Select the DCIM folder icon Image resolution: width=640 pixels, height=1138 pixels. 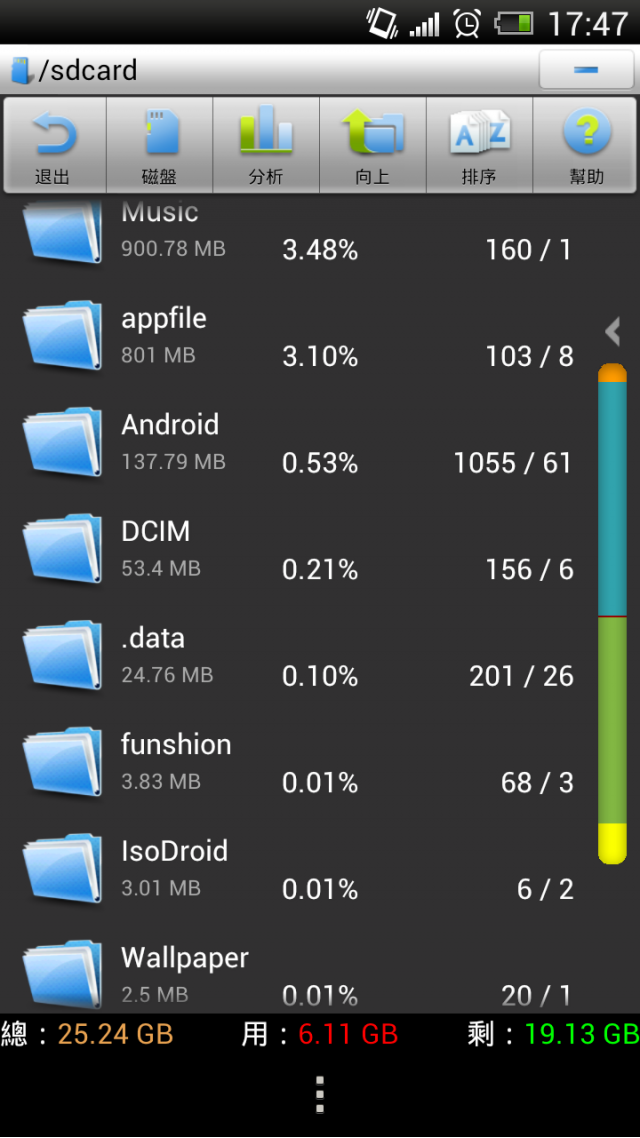tap(62, 549)
